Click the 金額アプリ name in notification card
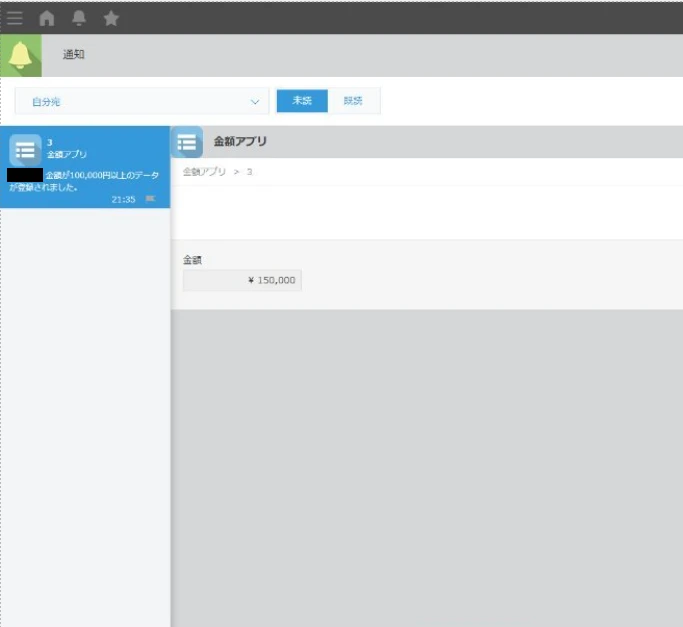Viewport: 683px width, 627px height. (67, 154)
